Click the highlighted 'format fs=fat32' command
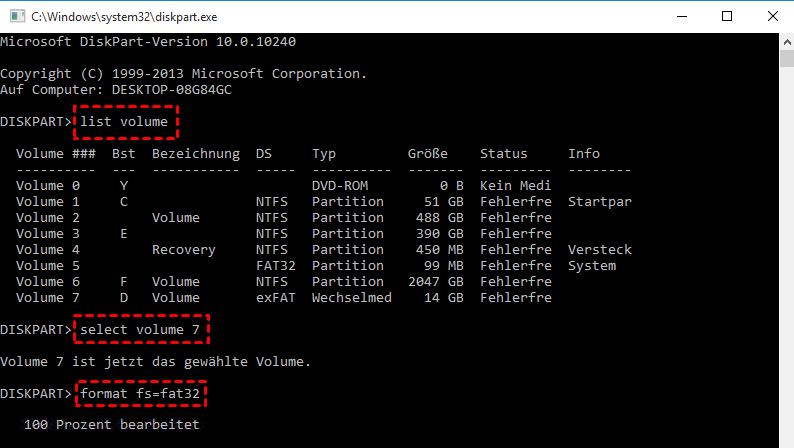Viewport: 794px width, 448px height. coord(145,393)
